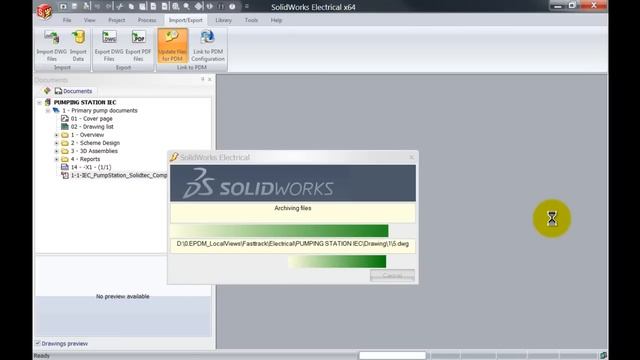Viewport: 640px width, 360px height.
Task: Expand the 2 - Scheme Design folder
Action: tap(56, 143)
